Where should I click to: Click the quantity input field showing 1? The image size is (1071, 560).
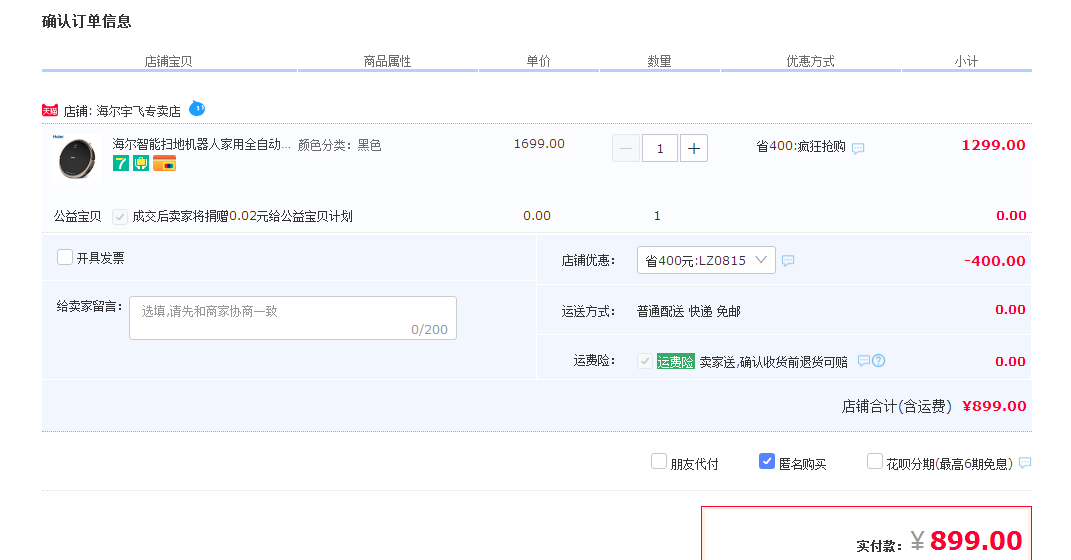(660, 148)
